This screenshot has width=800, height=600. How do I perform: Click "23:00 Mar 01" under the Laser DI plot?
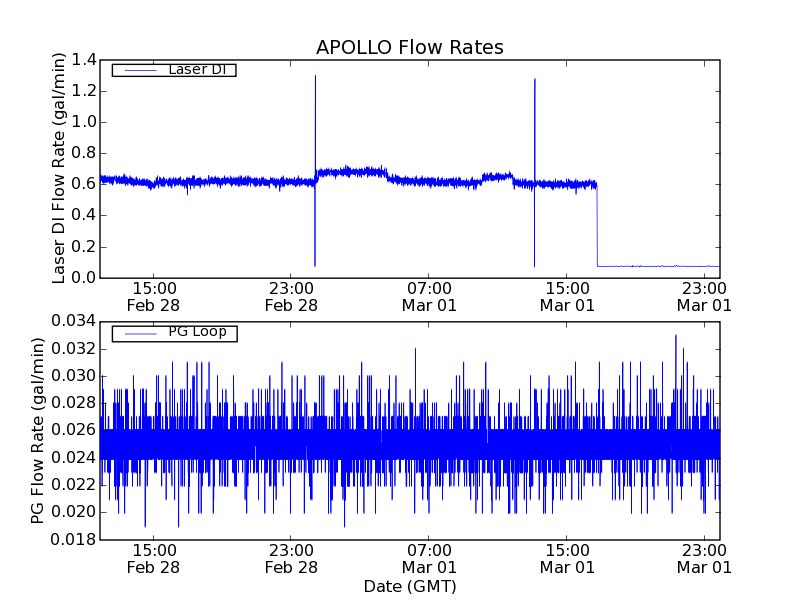pos(704,297)
